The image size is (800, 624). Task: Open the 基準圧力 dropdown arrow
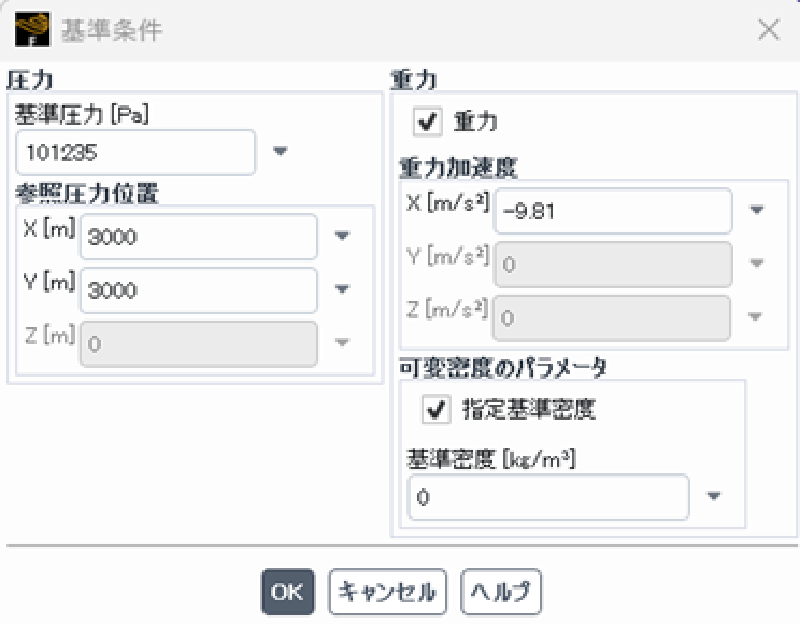point(281,152)
